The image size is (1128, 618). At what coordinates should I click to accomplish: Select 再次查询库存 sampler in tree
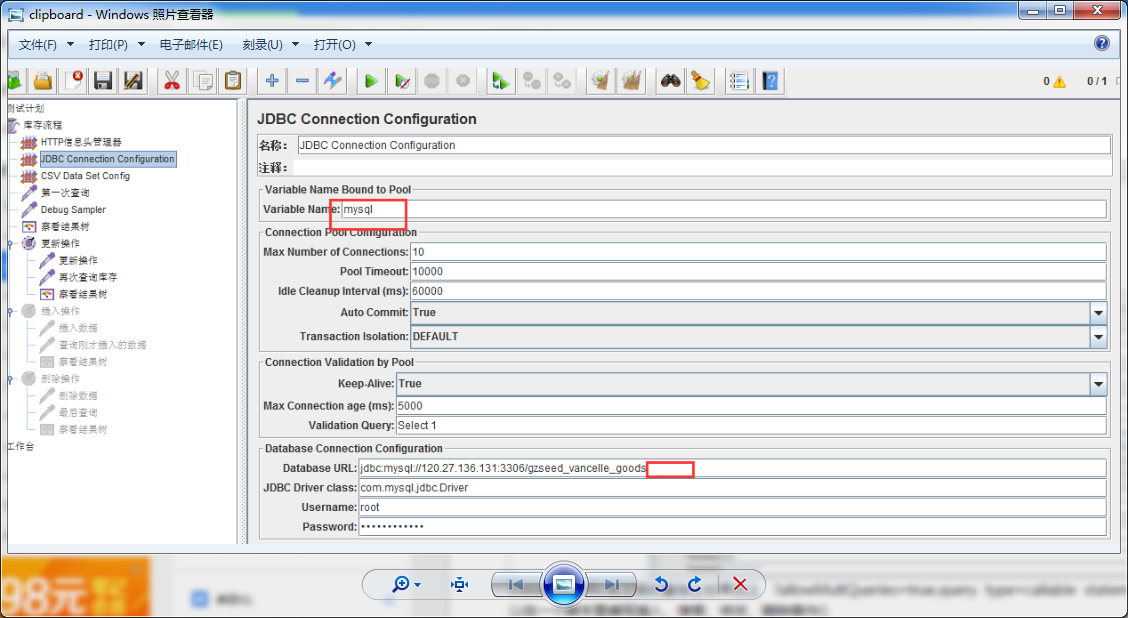point(88,278)
